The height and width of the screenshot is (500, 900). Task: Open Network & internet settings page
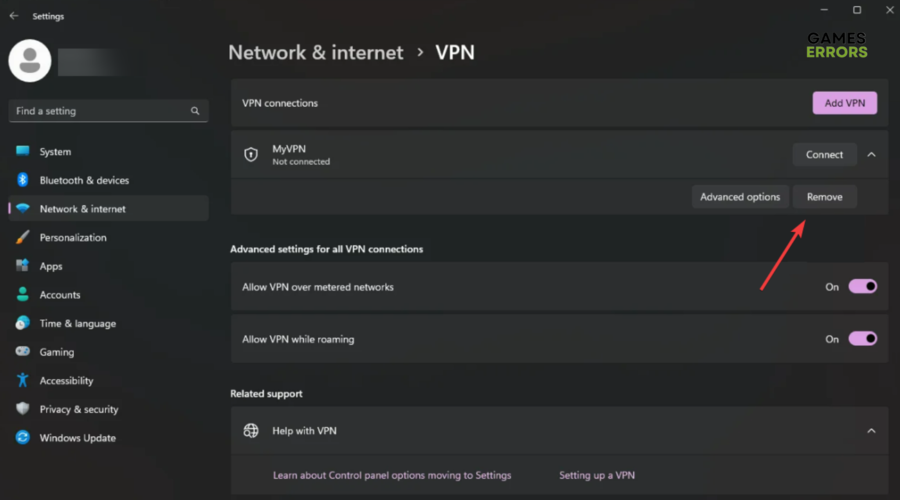tap(83, 209)
